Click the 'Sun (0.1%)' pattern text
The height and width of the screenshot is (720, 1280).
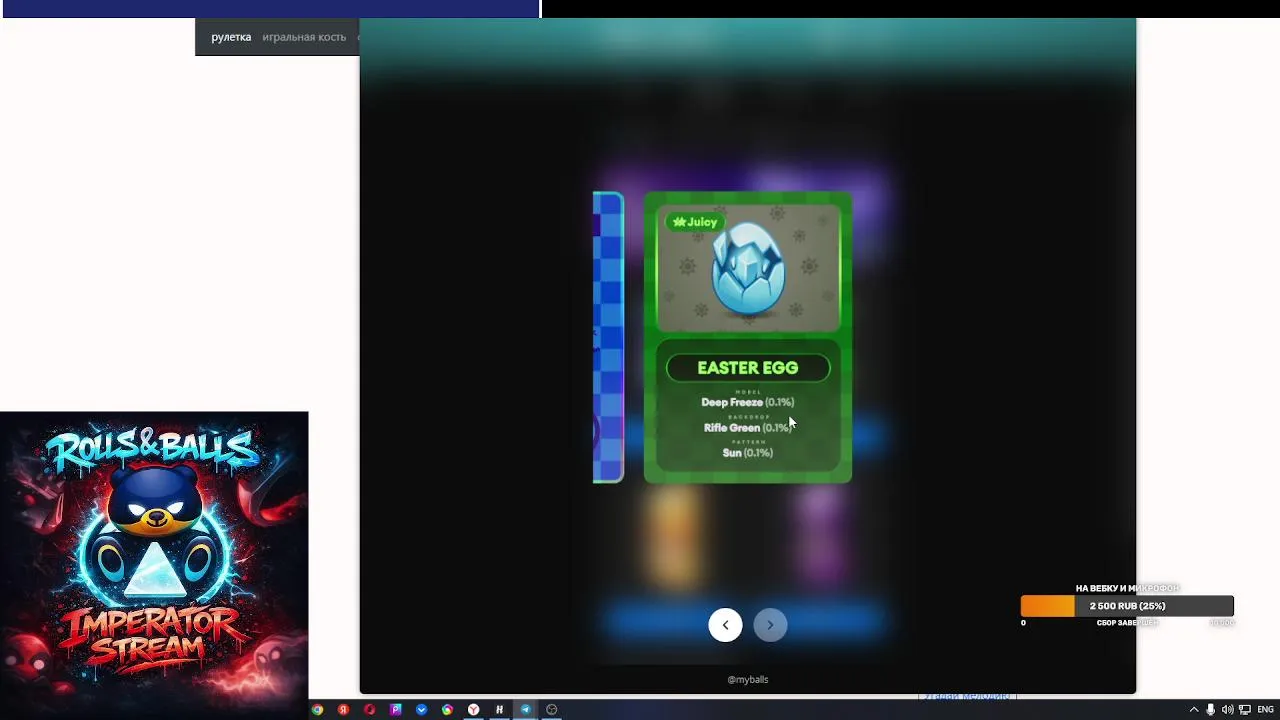click(x=748, y=453)
